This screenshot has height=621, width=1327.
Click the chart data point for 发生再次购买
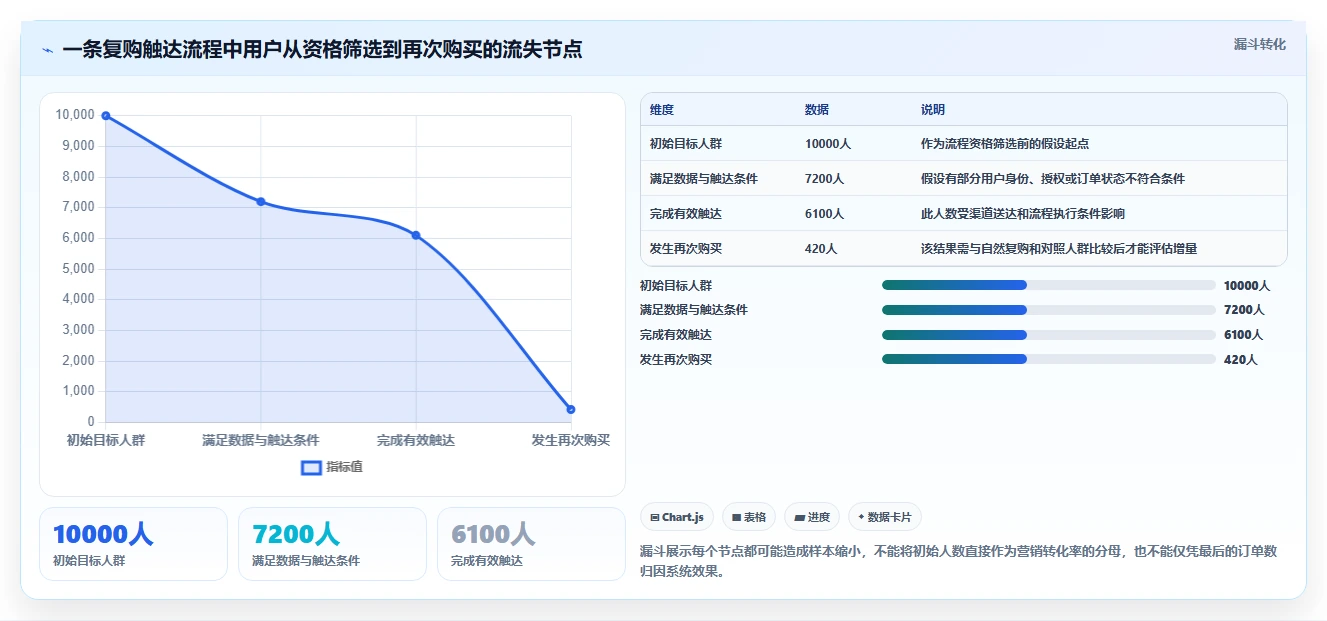571,409
